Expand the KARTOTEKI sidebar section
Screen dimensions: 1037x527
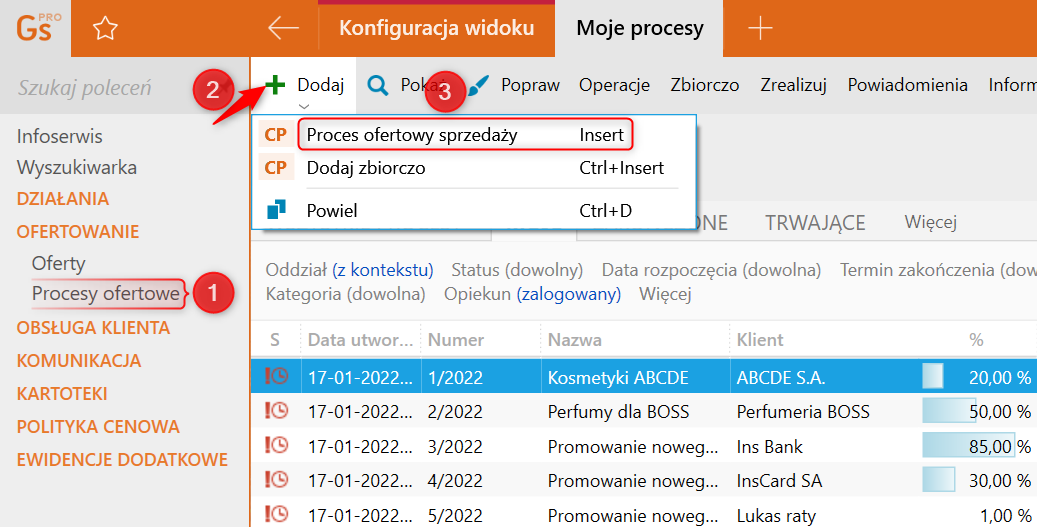pyautogui.click(x=62, y=394)
